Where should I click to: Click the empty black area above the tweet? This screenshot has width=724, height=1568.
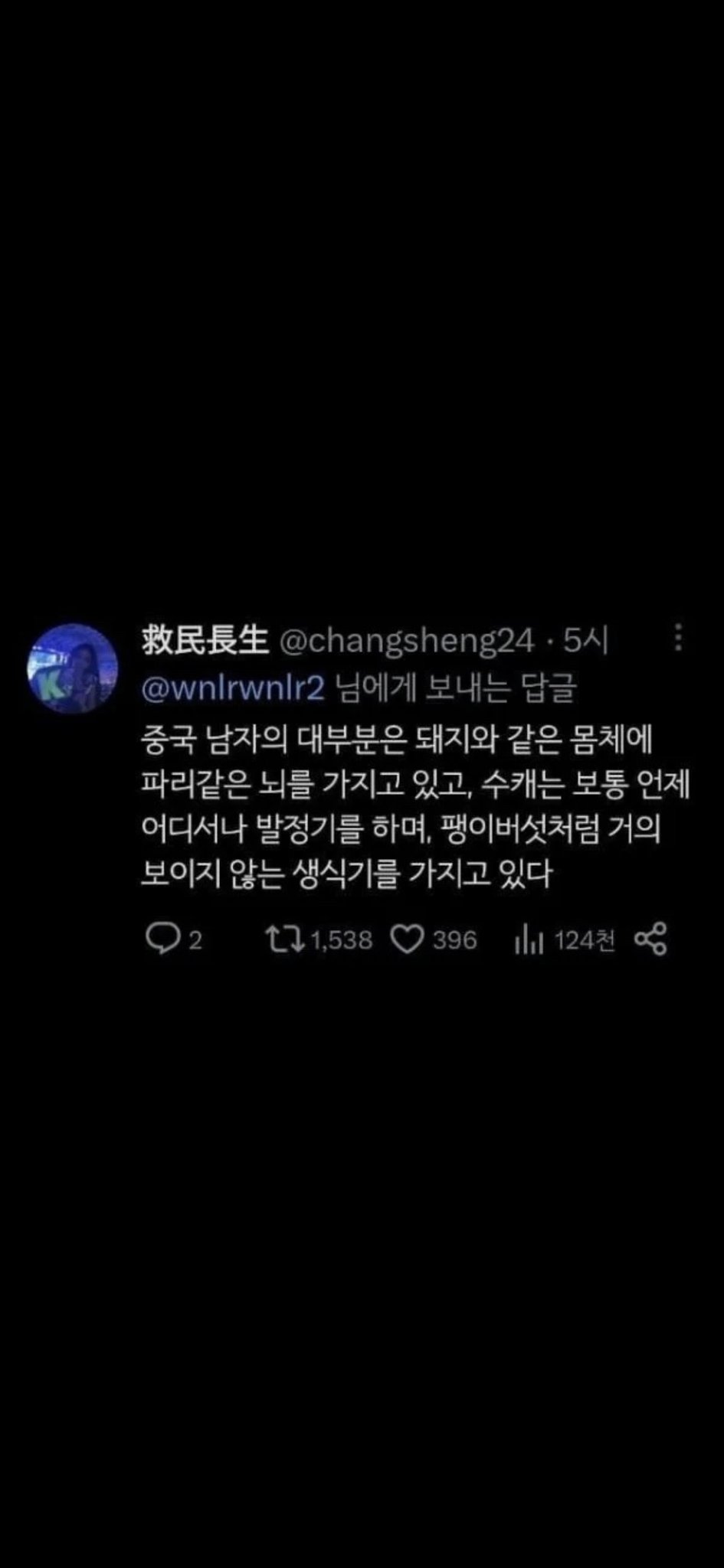[362, 306]
